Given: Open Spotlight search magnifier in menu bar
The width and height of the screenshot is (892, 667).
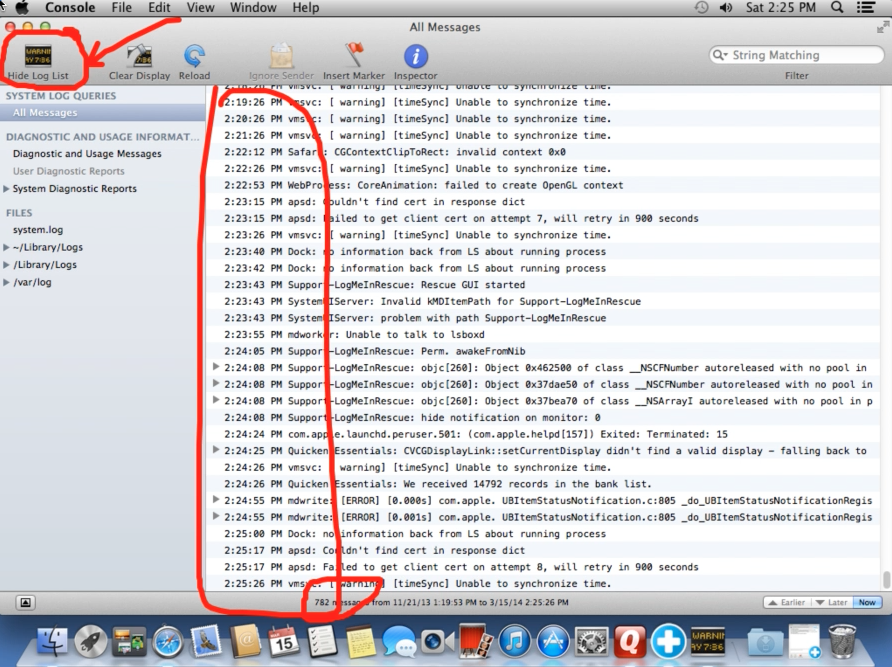Looking at the screenshot, I should [x=837, y=7].
